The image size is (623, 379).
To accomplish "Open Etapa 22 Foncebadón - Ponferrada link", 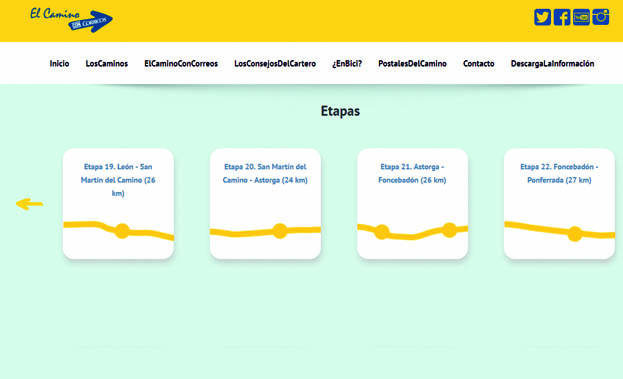I will [x=559, y=173].
